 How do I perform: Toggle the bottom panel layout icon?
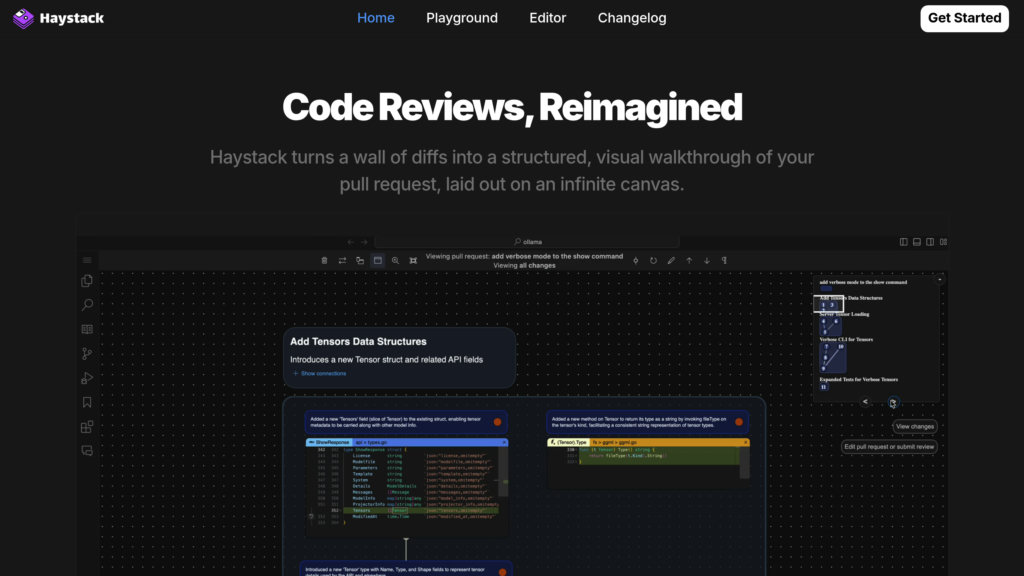917,242
